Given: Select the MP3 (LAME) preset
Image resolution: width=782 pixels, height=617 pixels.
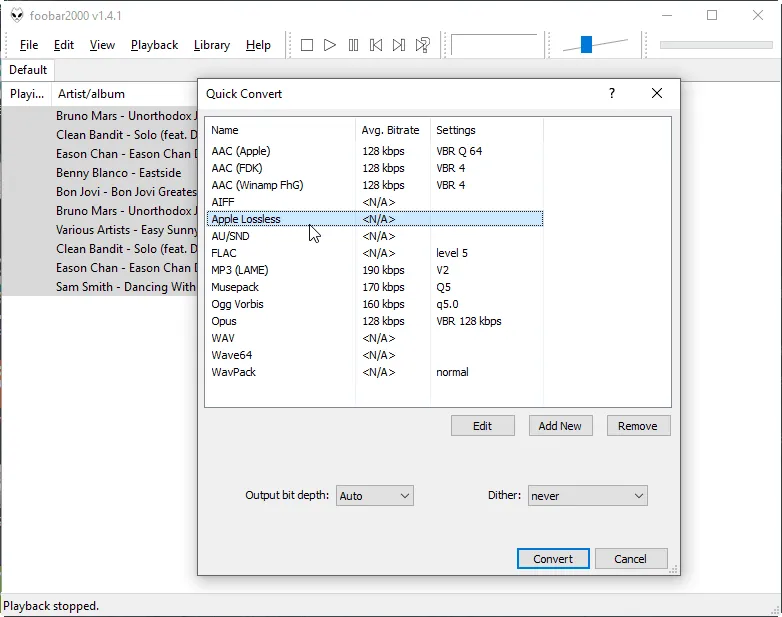Looking at the screenshot, I should [375, 270].
